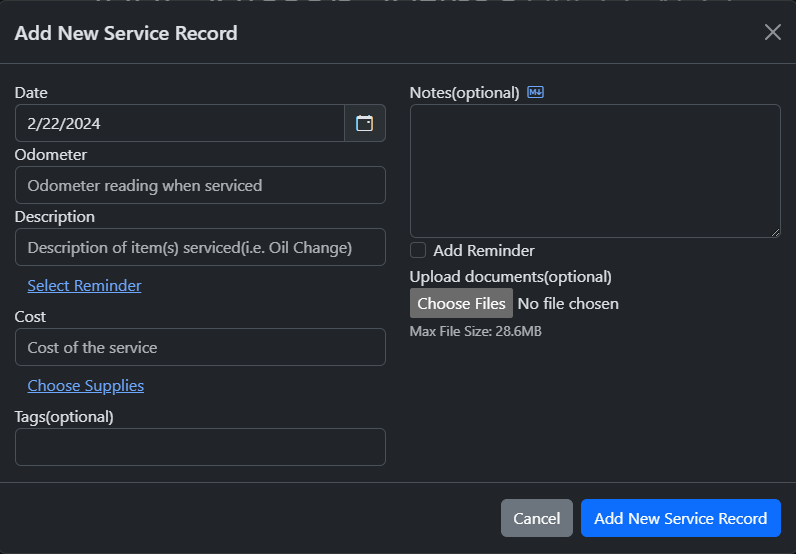The width and height of the screenshot is (796, 554).
Task: Cancel the new service record
Action: 536,518
